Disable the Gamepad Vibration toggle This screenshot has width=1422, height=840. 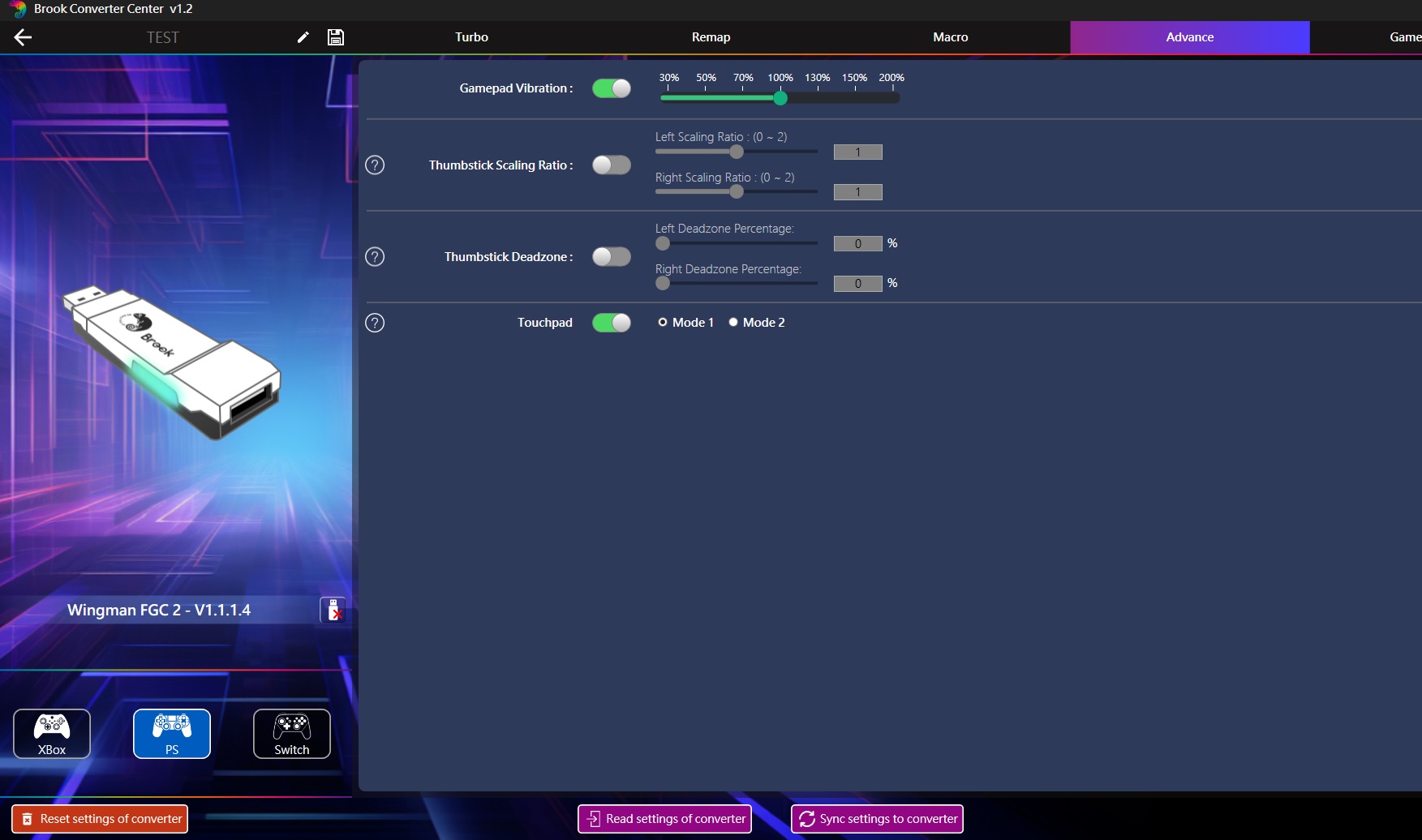(612, 88)
